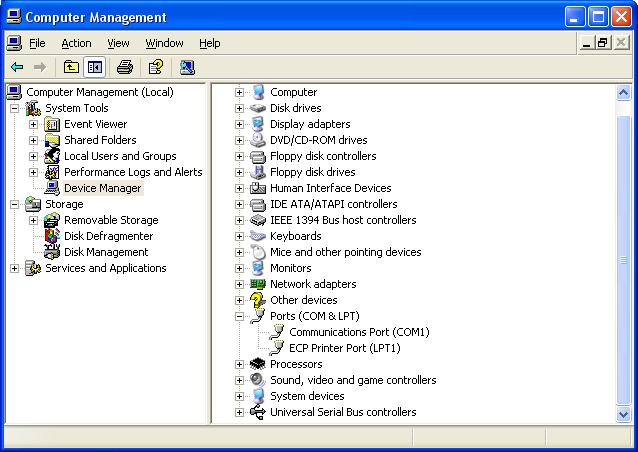The height and width of the screenshot is (452, 638).
Task: Select the Floppy disk controllers entry
Action: tap(323, 156)
